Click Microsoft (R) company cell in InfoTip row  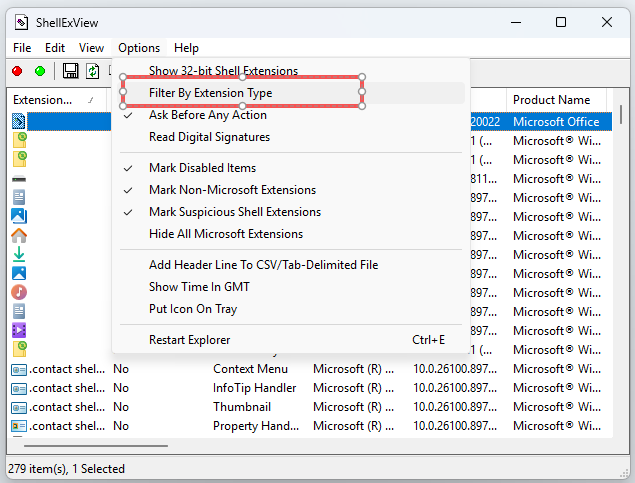pyautogui.click(x=353, y=388)
